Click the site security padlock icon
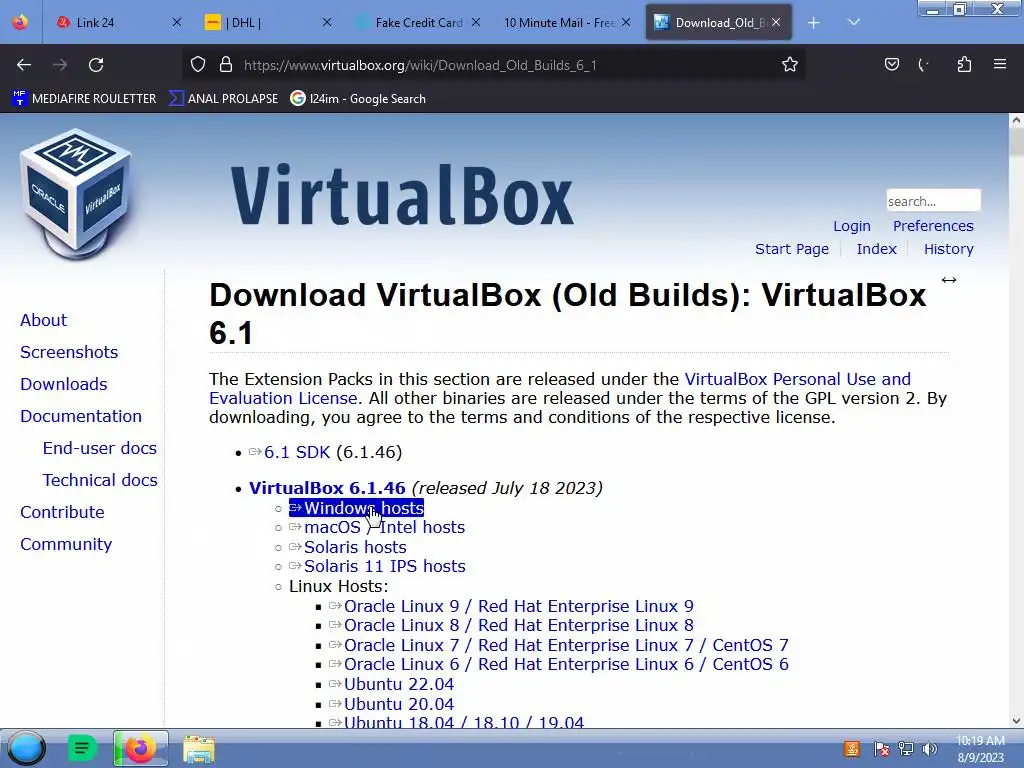 (226, 65)
